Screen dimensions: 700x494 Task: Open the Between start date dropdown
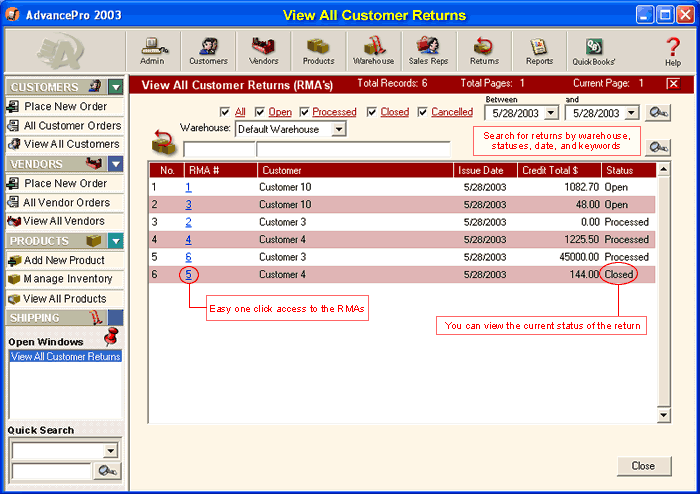click(x=551, y=113)
